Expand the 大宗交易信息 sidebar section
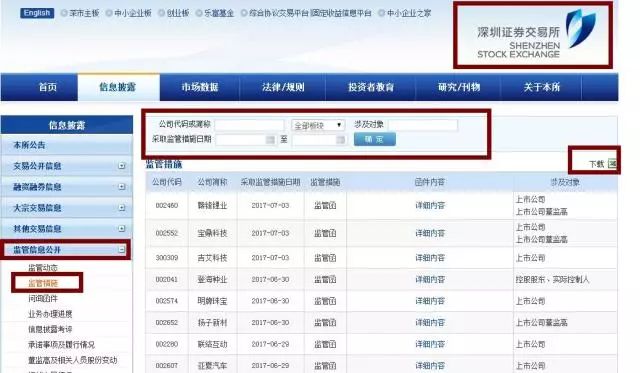The width and height of the screenshot is (640, 373). point(122,207)
